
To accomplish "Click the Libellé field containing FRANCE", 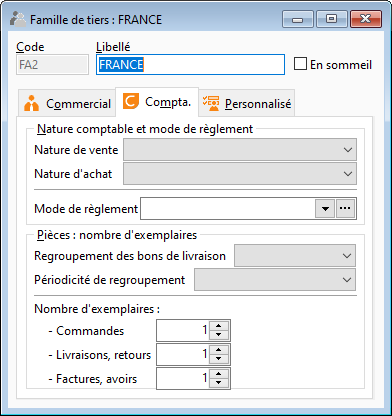I will coord(190,64).
